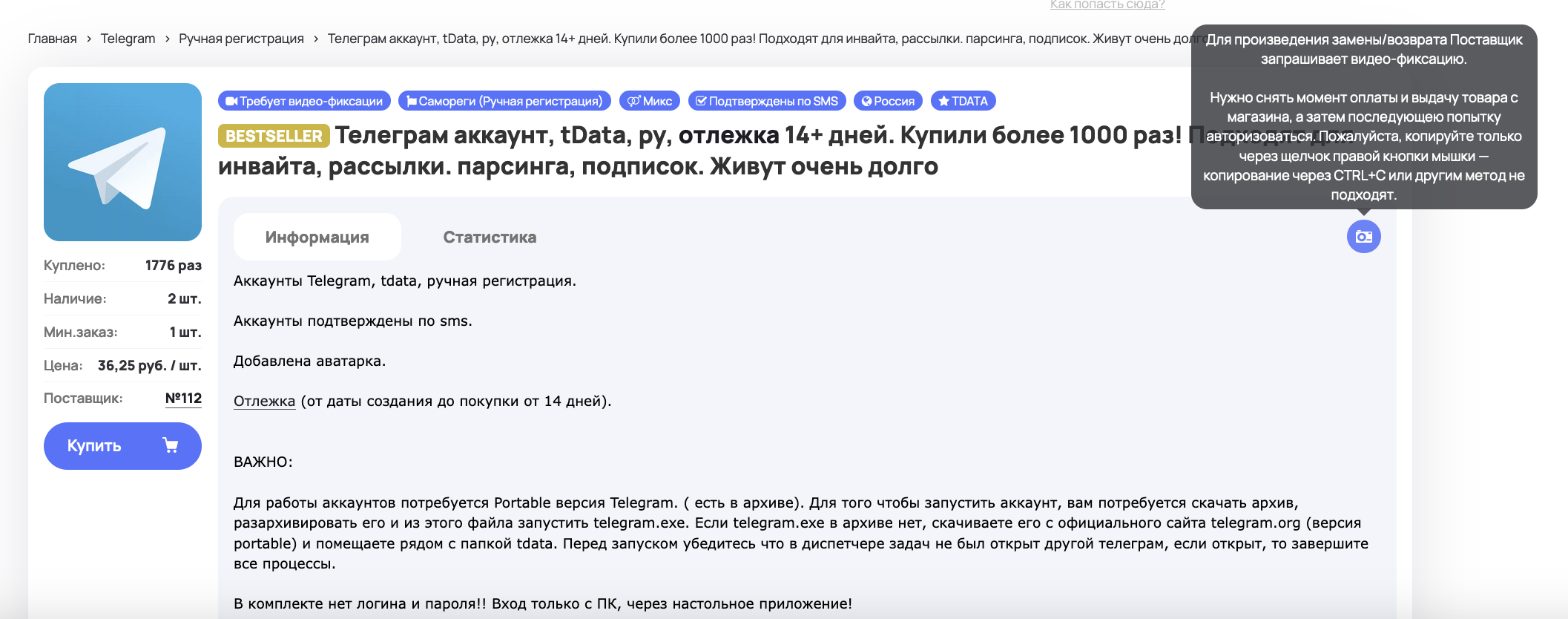Select the Подтверждены по SMS tag
This screenshot has width=1568, height=619.
point(767,101)
